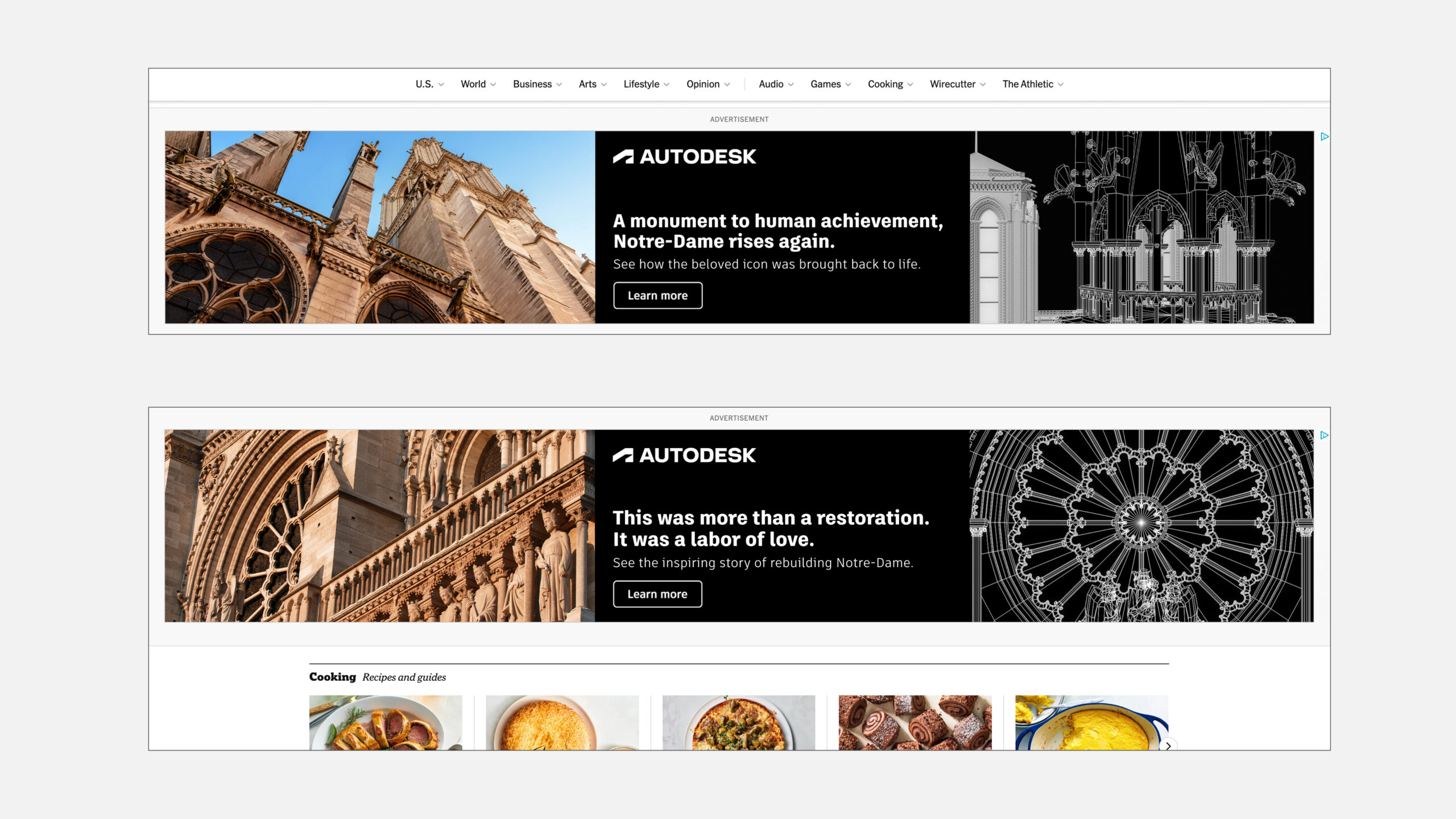This screenshot has width=1456, height=819.
Task: Open the chocolate swirl brownies thumbnail
Action: click(x=915, y=722)
